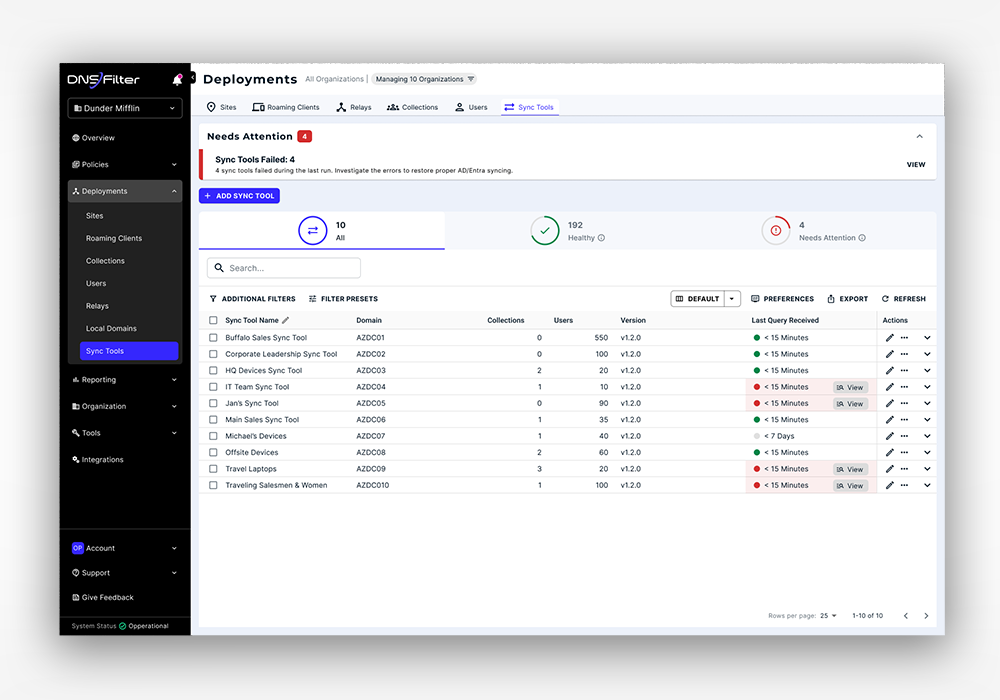Check the Jan's Sync Tool checkbox
This screenshot has height=700, width=1000.
coord(213,404)
